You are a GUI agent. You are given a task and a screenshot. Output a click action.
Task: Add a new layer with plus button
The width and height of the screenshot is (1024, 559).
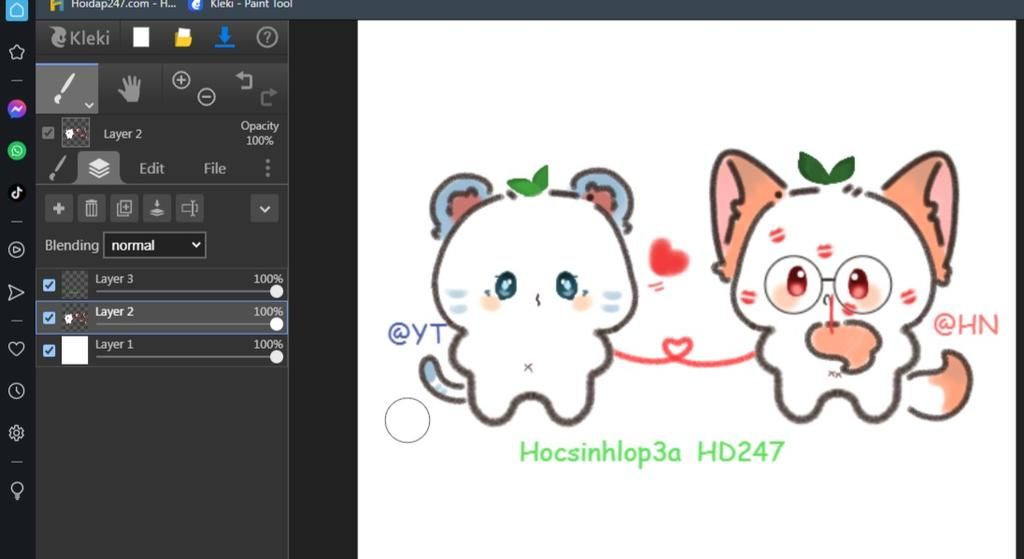[x=59, y=208]
